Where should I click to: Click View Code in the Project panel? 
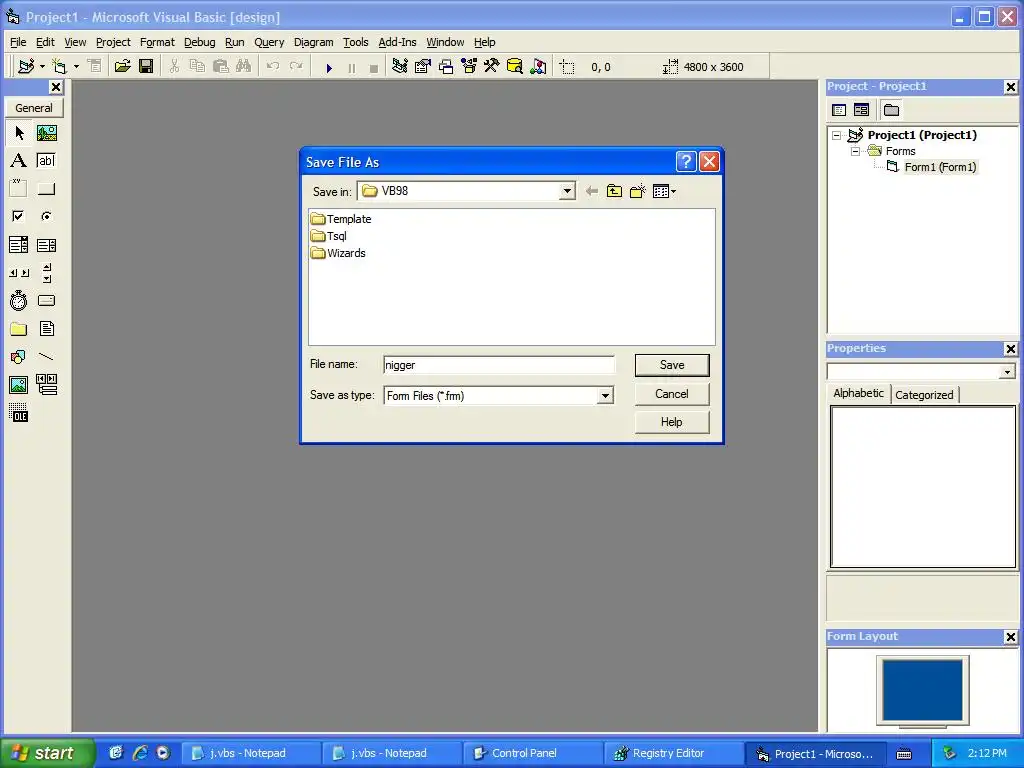click(839, 110)
